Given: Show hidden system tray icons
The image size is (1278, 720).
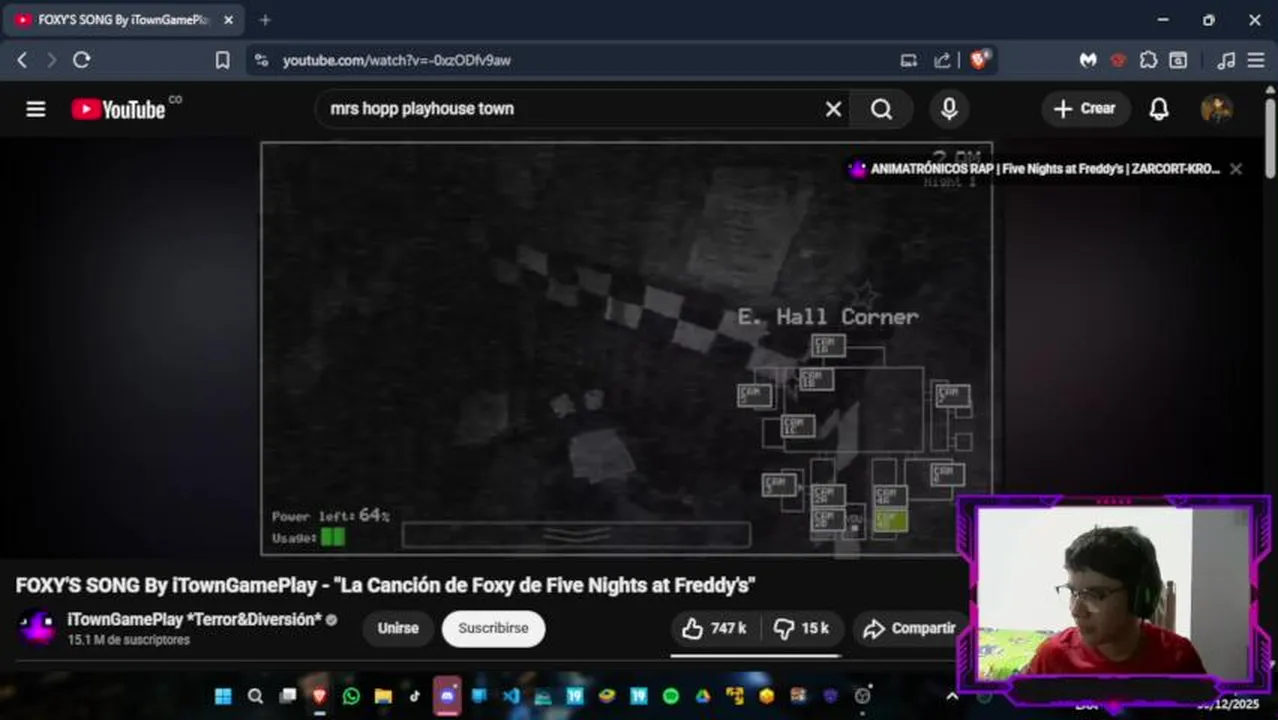Looking at the screenshot, I should (951, 697).
